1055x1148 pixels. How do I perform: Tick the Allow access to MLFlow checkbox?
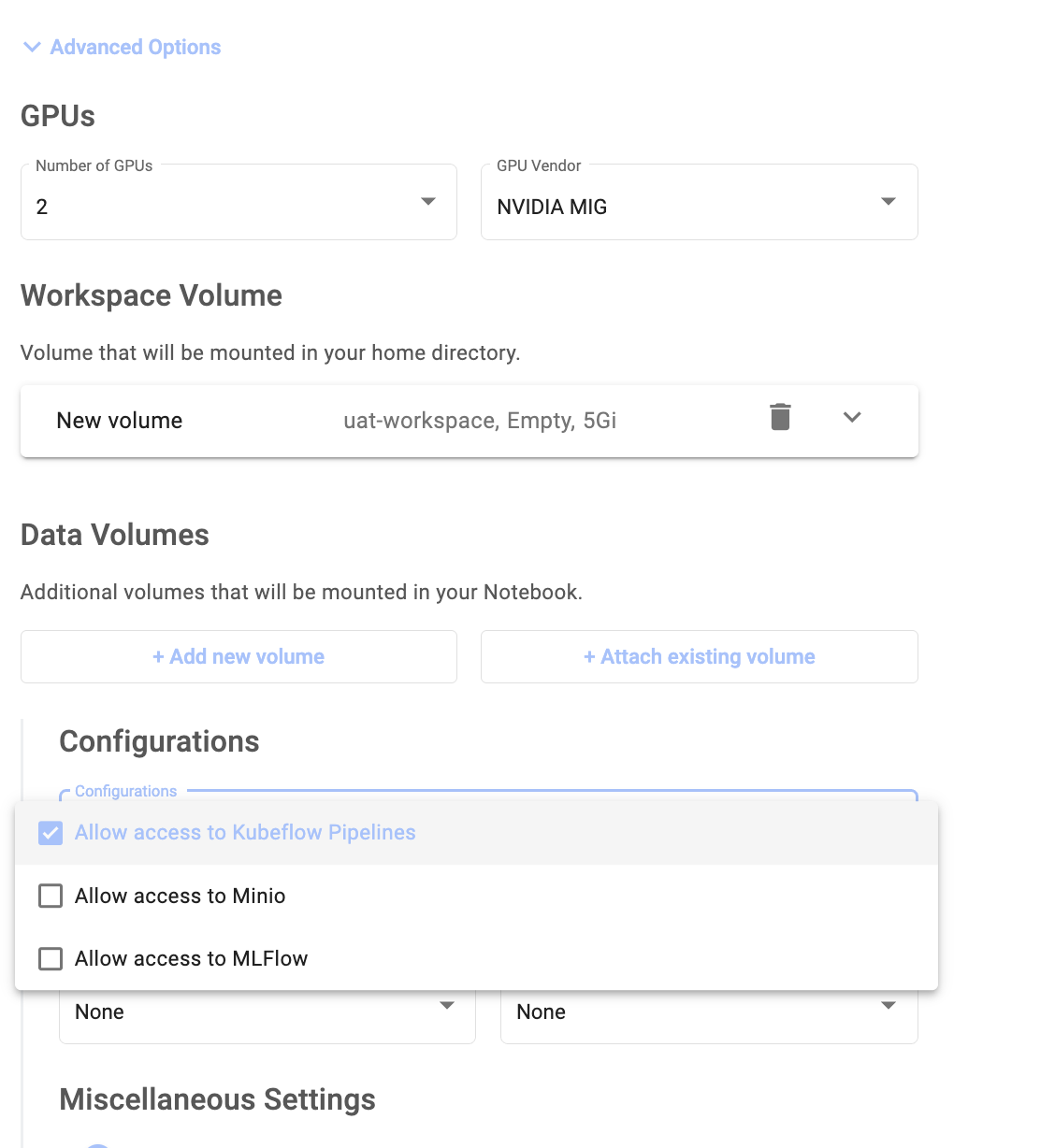[51, 959]
